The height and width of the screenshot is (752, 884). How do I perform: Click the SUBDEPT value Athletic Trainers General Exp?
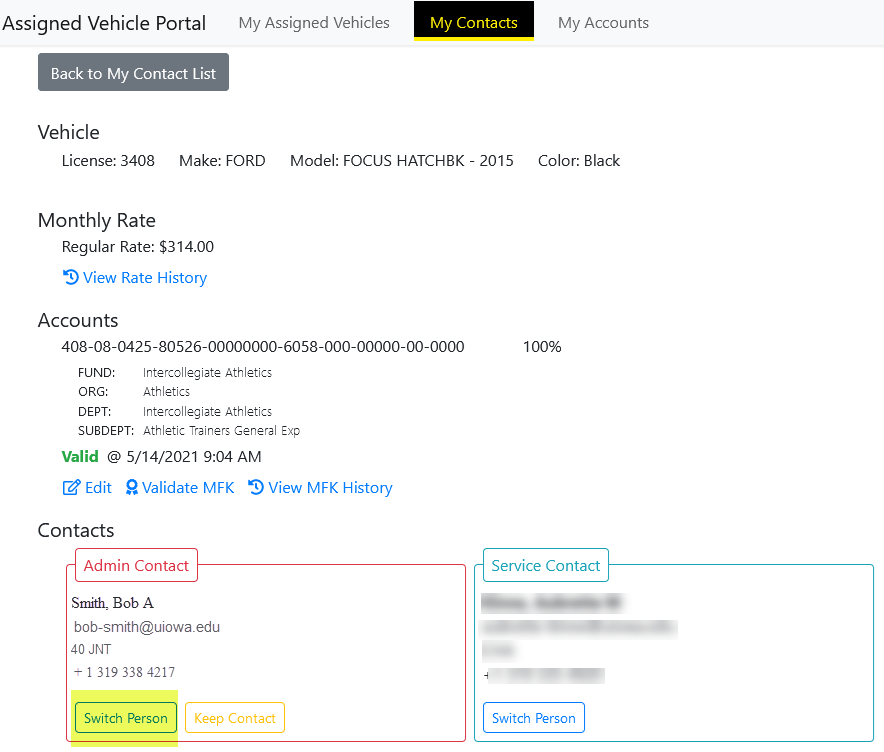222,431
